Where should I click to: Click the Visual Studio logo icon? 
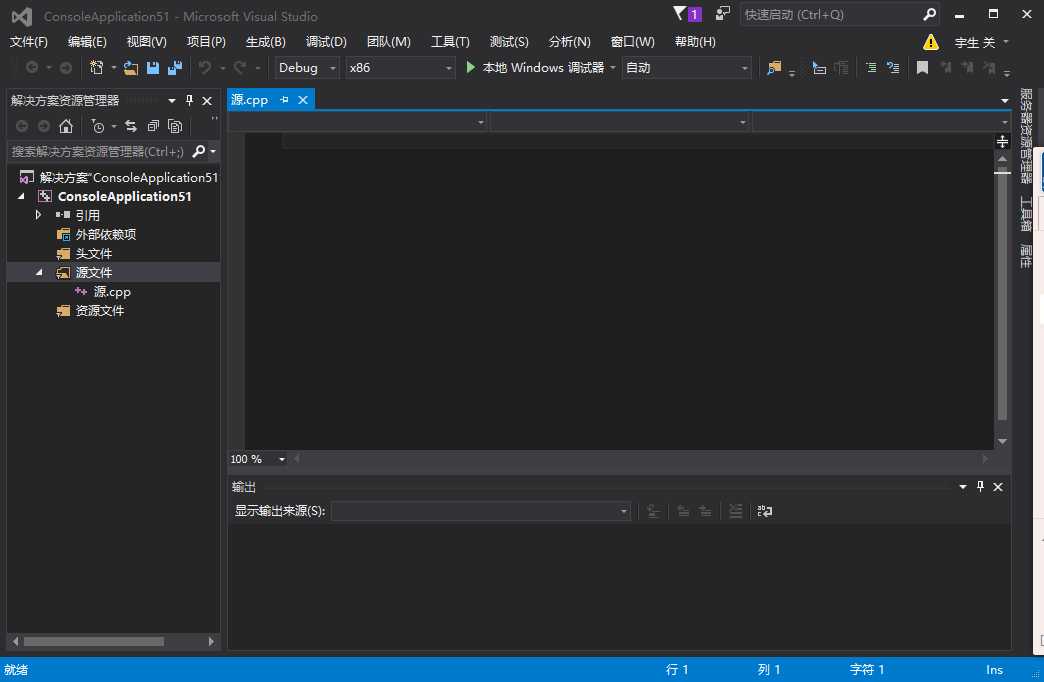21,16
